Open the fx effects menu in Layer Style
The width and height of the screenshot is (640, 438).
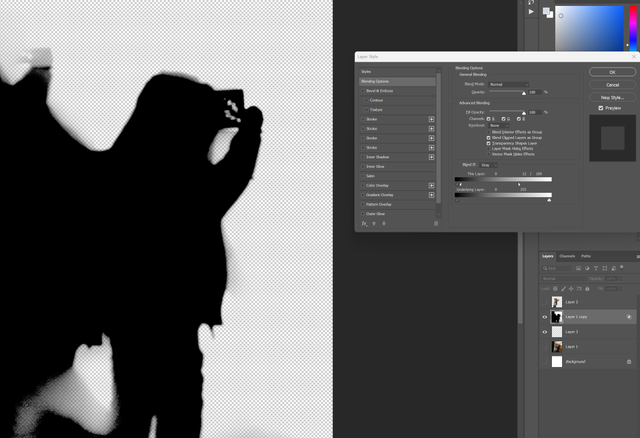click(364, 224)
